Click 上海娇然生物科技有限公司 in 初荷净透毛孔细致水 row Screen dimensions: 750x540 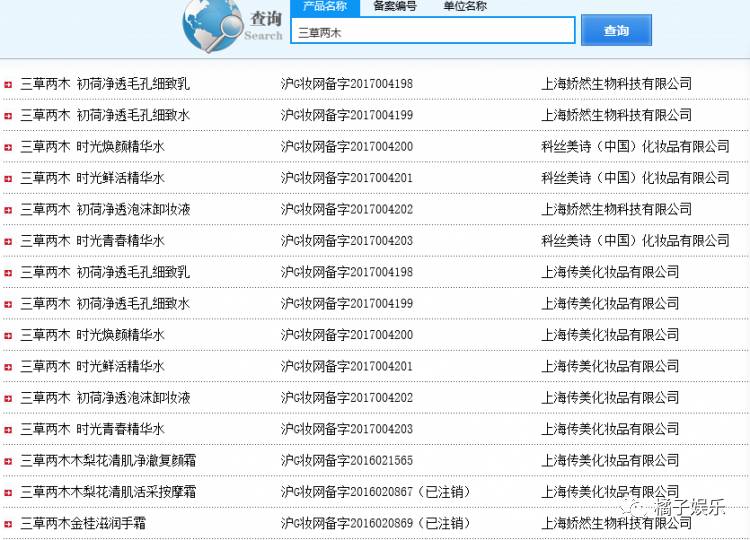pos(617,115)
